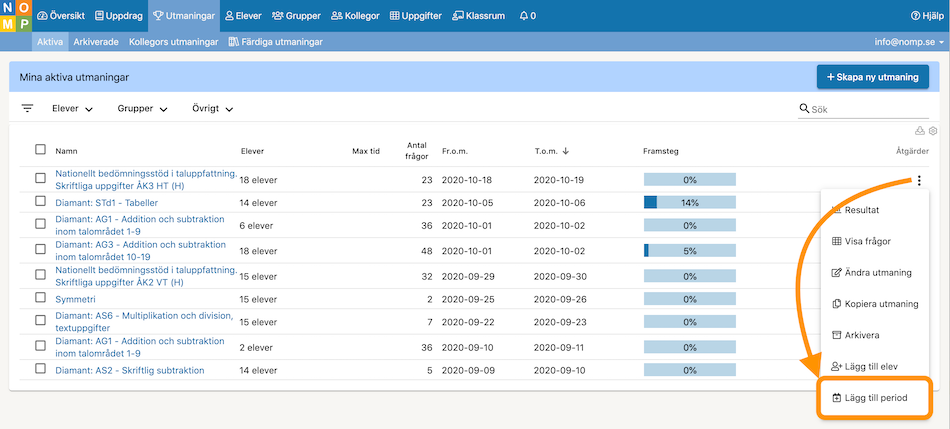Open Diamant: STd1 - Tabeller link
Screen dimensions: 950x429
[x=107, y=203]
